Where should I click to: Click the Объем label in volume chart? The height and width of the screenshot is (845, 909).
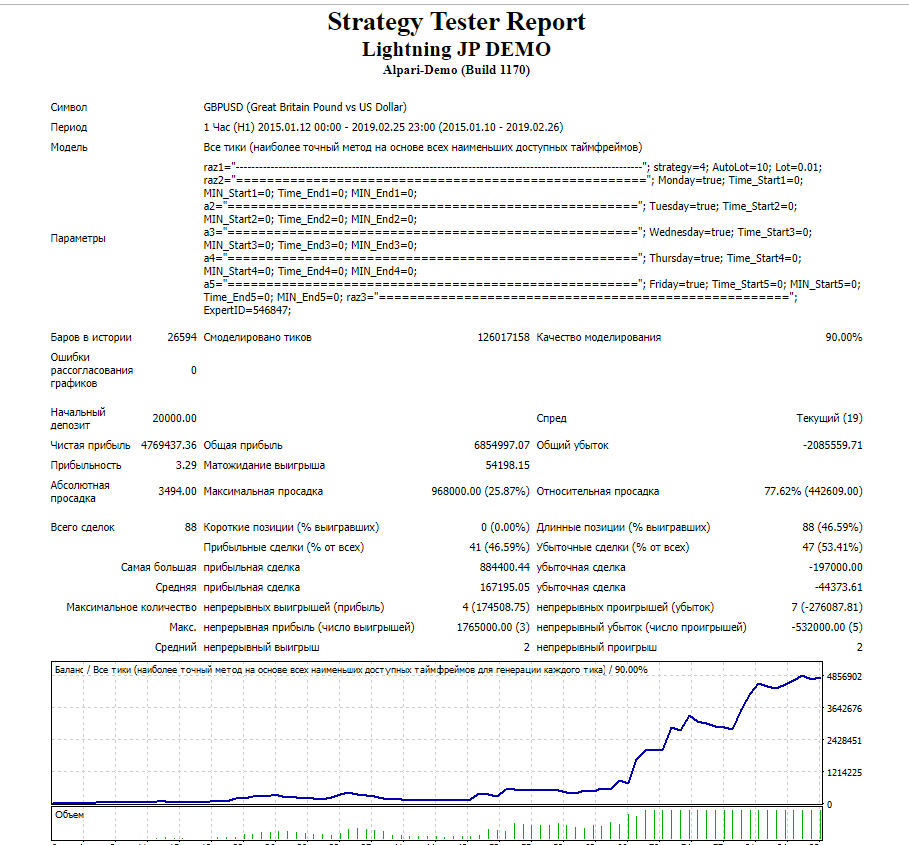(x=70, y=815)
